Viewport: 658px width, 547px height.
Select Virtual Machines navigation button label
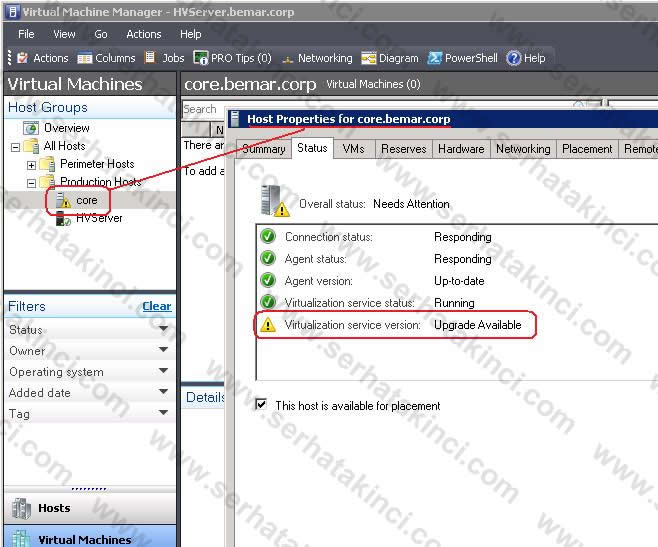[85, 539]
